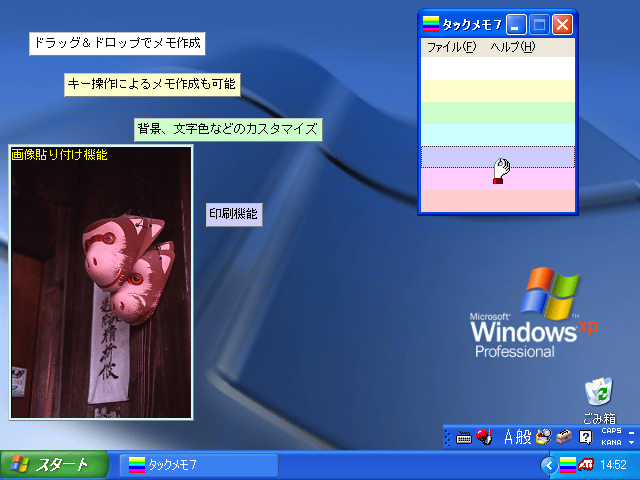The width and height of the screenshot is (640, 480).
Task: Pick the pale yellow color strip
Action: coord(498,91)
